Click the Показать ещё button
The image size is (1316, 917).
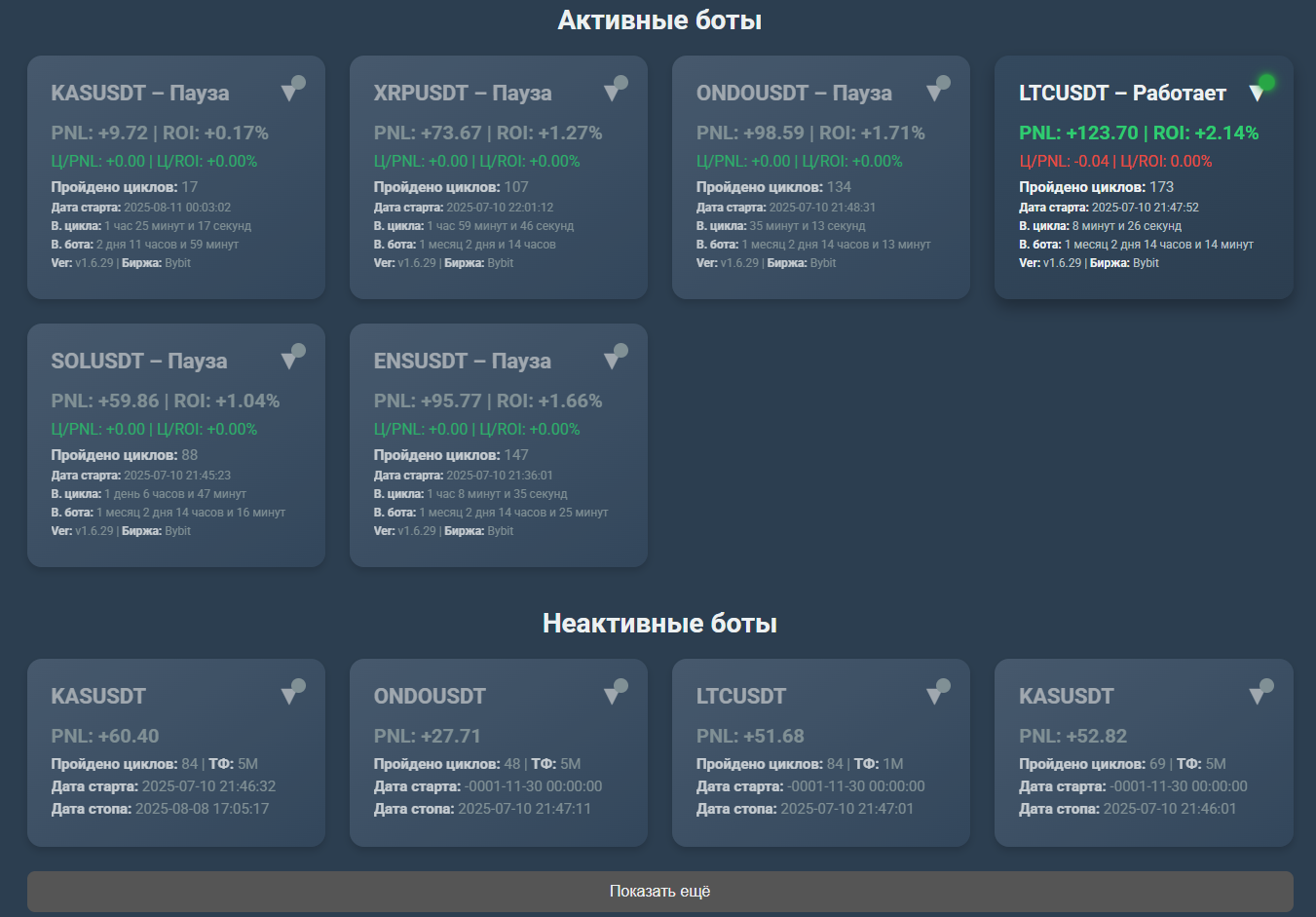click(658, 890)
